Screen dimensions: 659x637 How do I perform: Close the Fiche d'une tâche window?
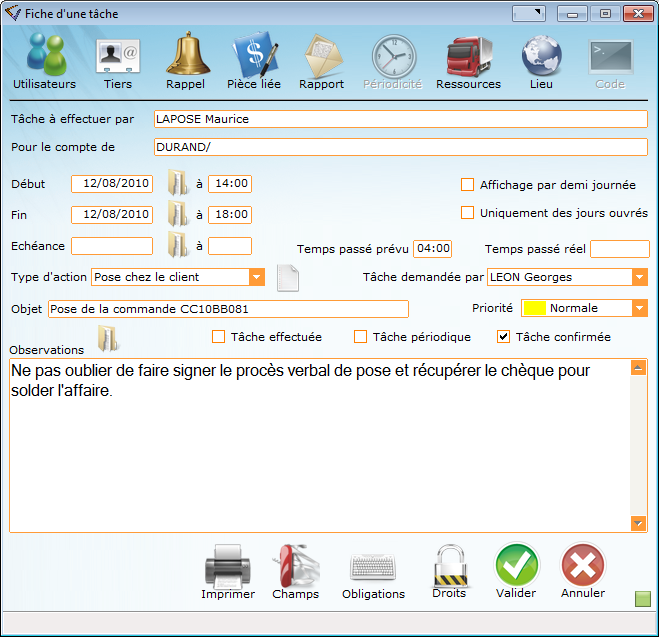click(x=638, y=13)
